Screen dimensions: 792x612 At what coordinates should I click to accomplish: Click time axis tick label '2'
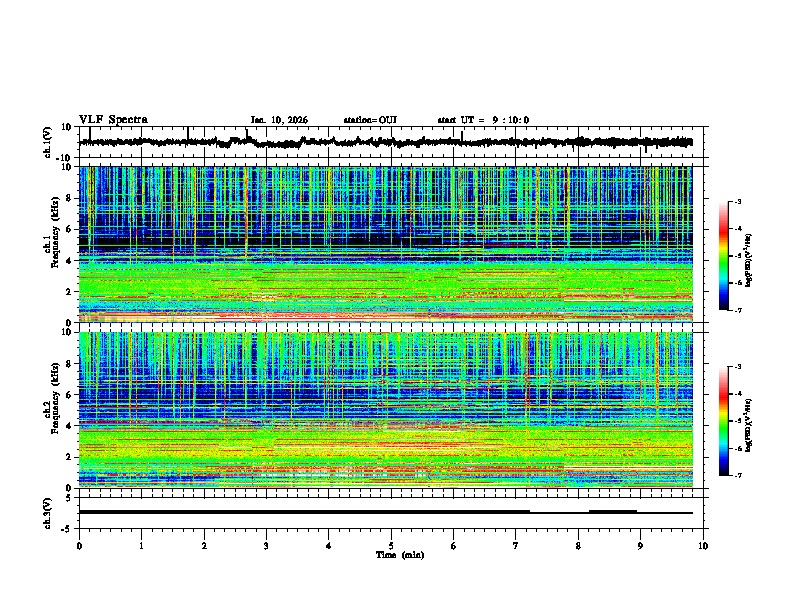pos(204,546)
